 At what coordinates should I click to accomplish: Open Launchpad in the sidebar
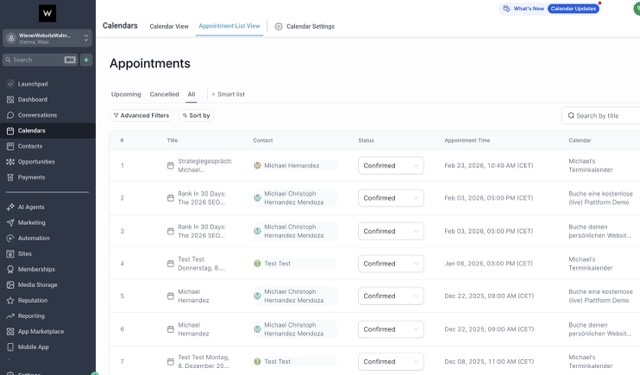[x=33, y=84]
